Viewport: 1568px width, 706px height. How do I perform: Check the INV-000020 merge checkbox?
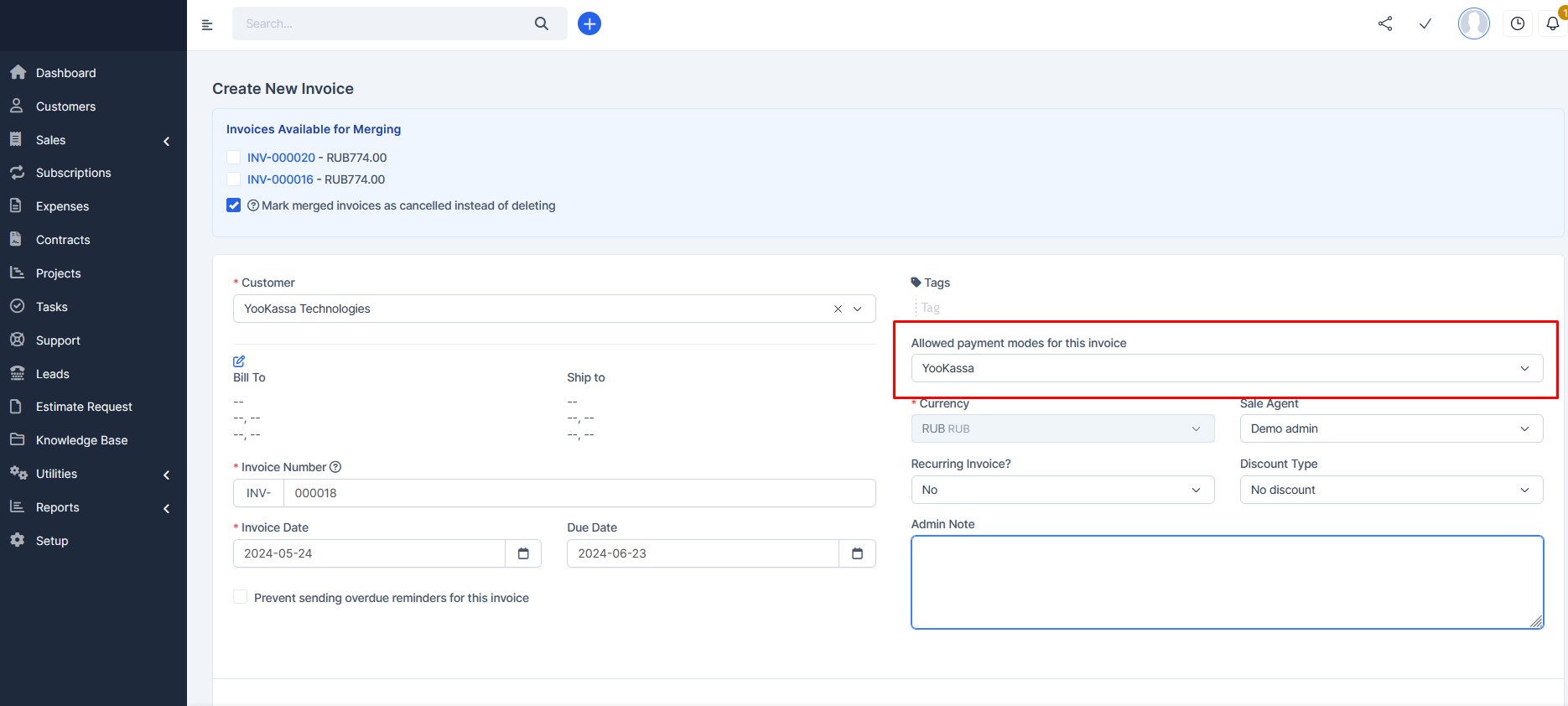(234, 157)
